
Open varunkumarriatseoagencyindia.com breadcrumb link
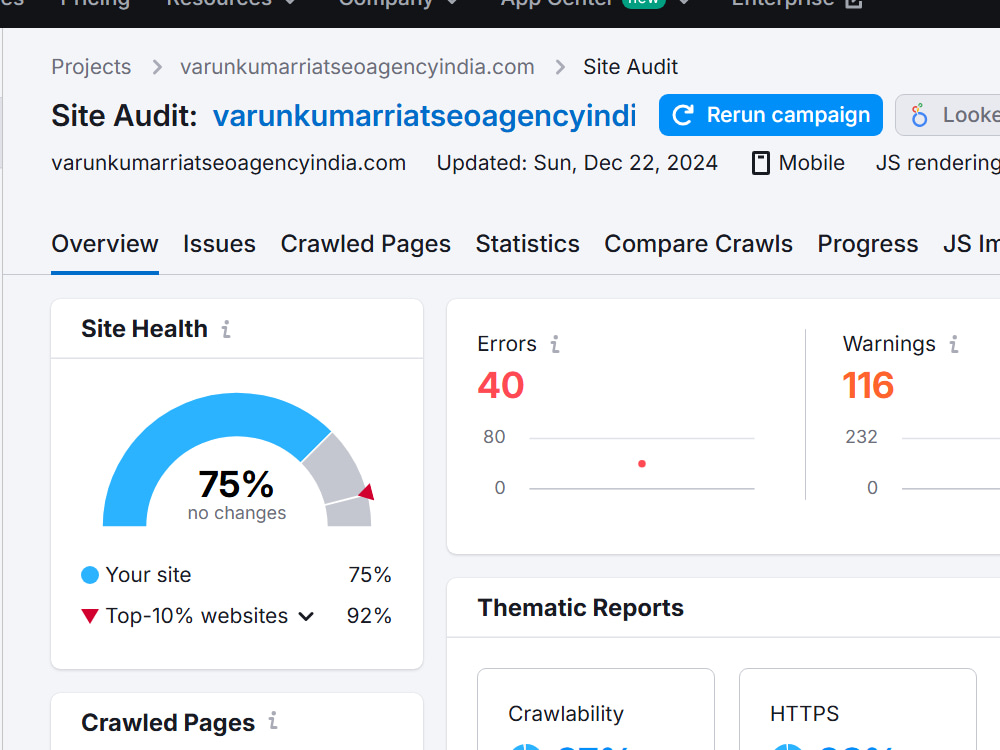pos(357,67)
